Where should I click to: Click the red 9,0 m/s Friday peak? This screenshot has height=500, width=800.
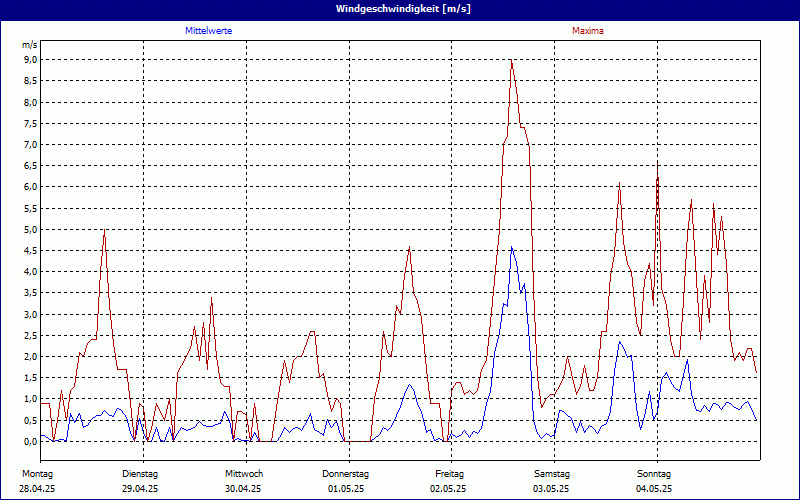(511, 60)
